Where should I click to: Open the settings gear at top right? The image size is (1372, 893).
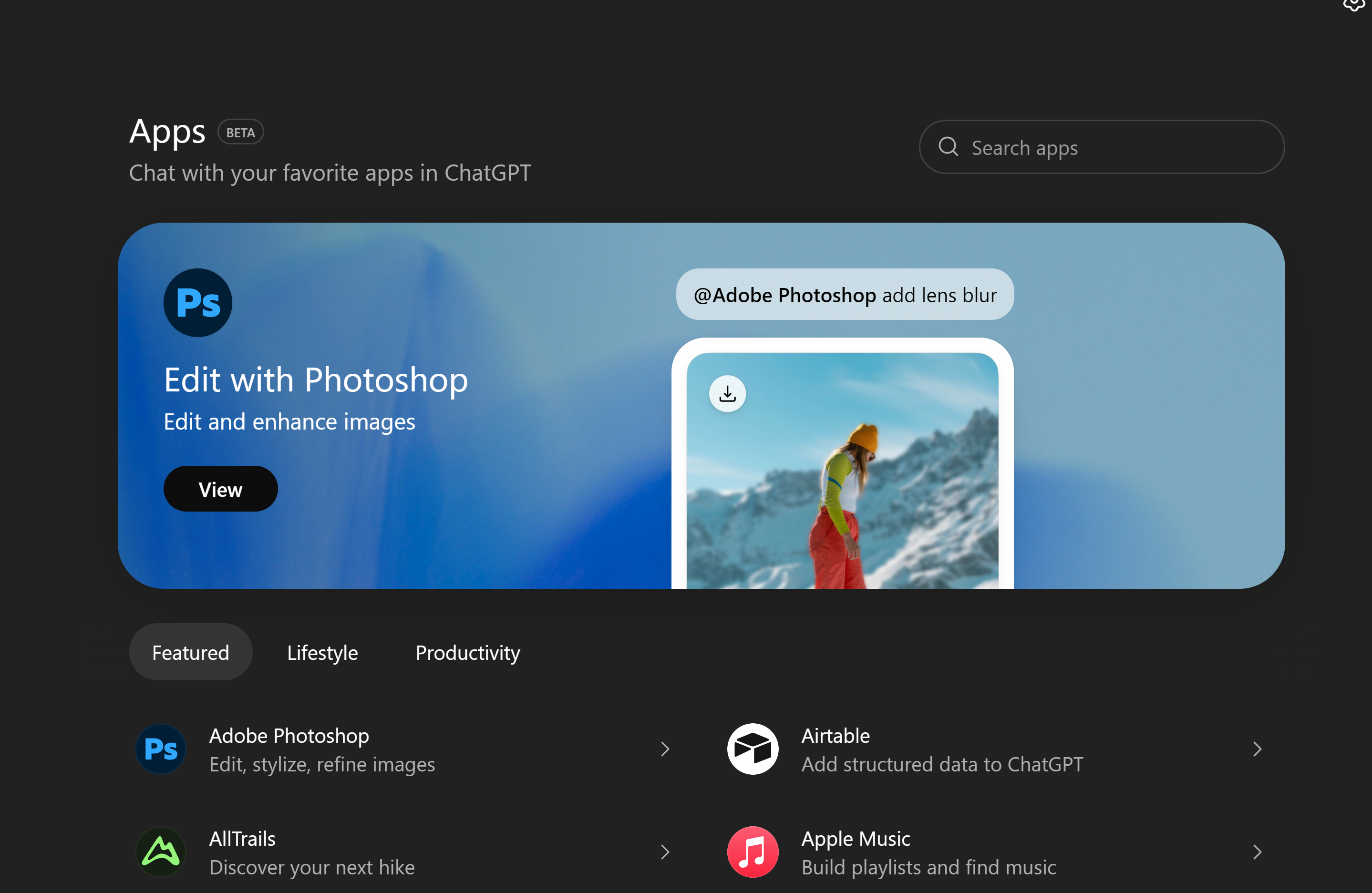[x=1353, y=6]
